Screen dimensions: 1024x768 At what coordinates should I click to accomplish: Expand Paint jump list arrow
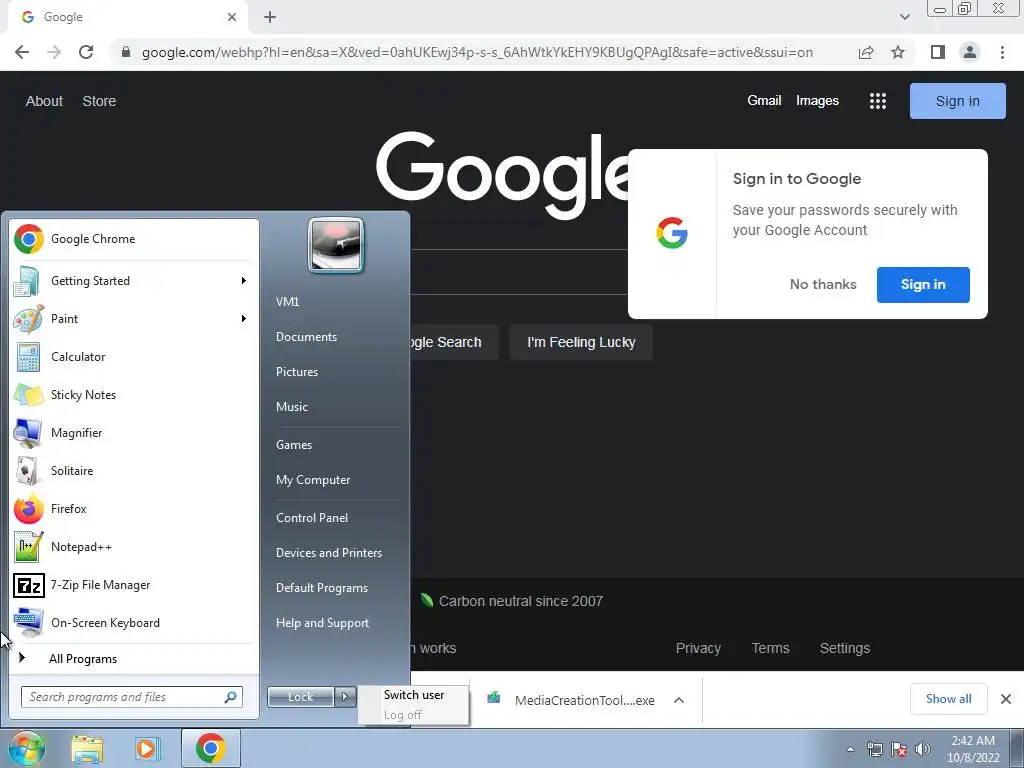[244, 319]
